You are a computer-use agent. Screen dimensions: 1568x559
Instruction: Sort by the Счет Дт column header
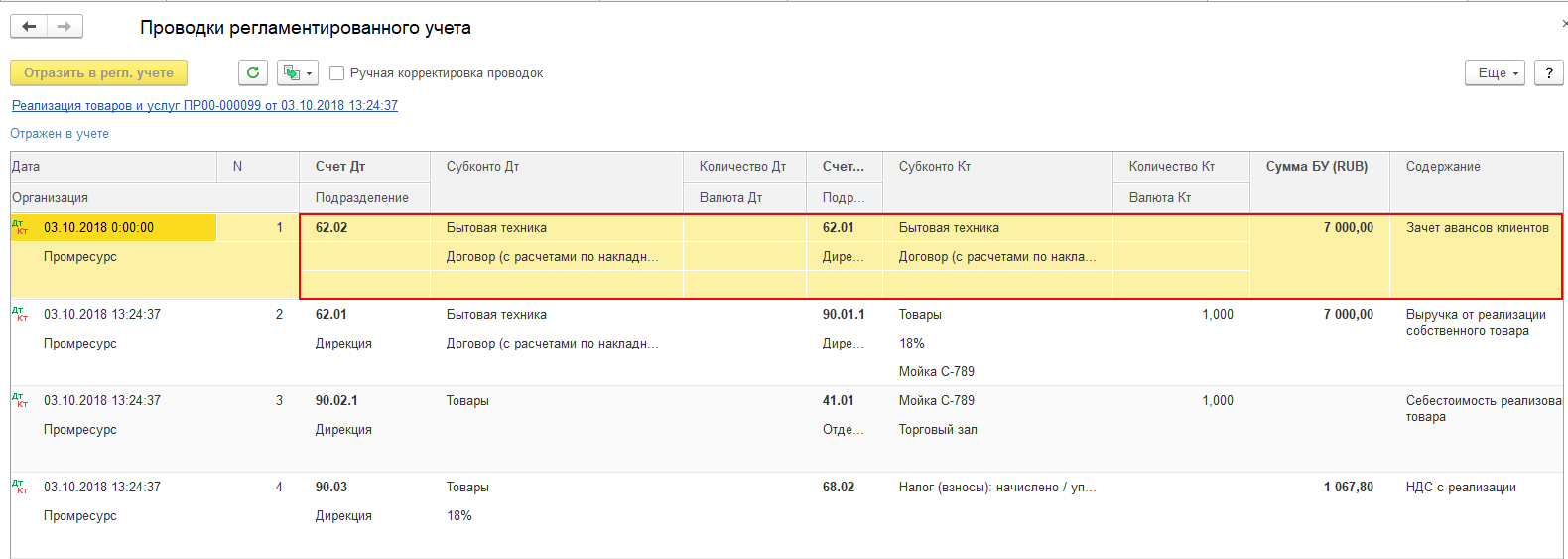(340, 167)
